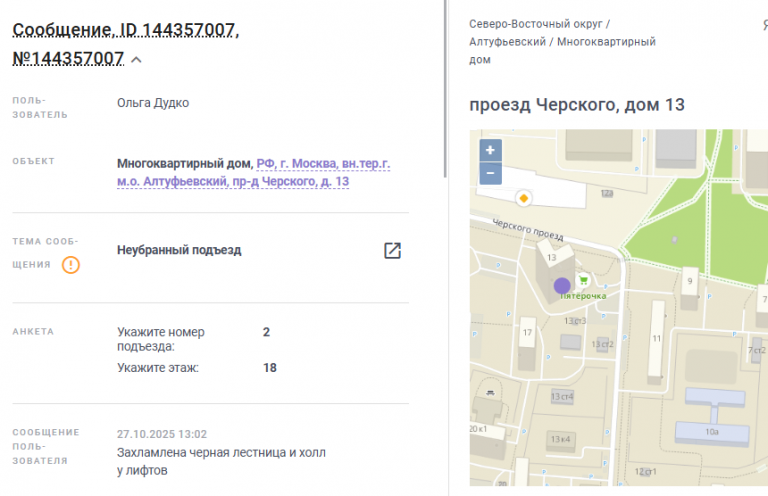Viewport: 768px width, 496px height.
Task: Click the heading проезд Черского, дом 13
Action: coord(576,105)
